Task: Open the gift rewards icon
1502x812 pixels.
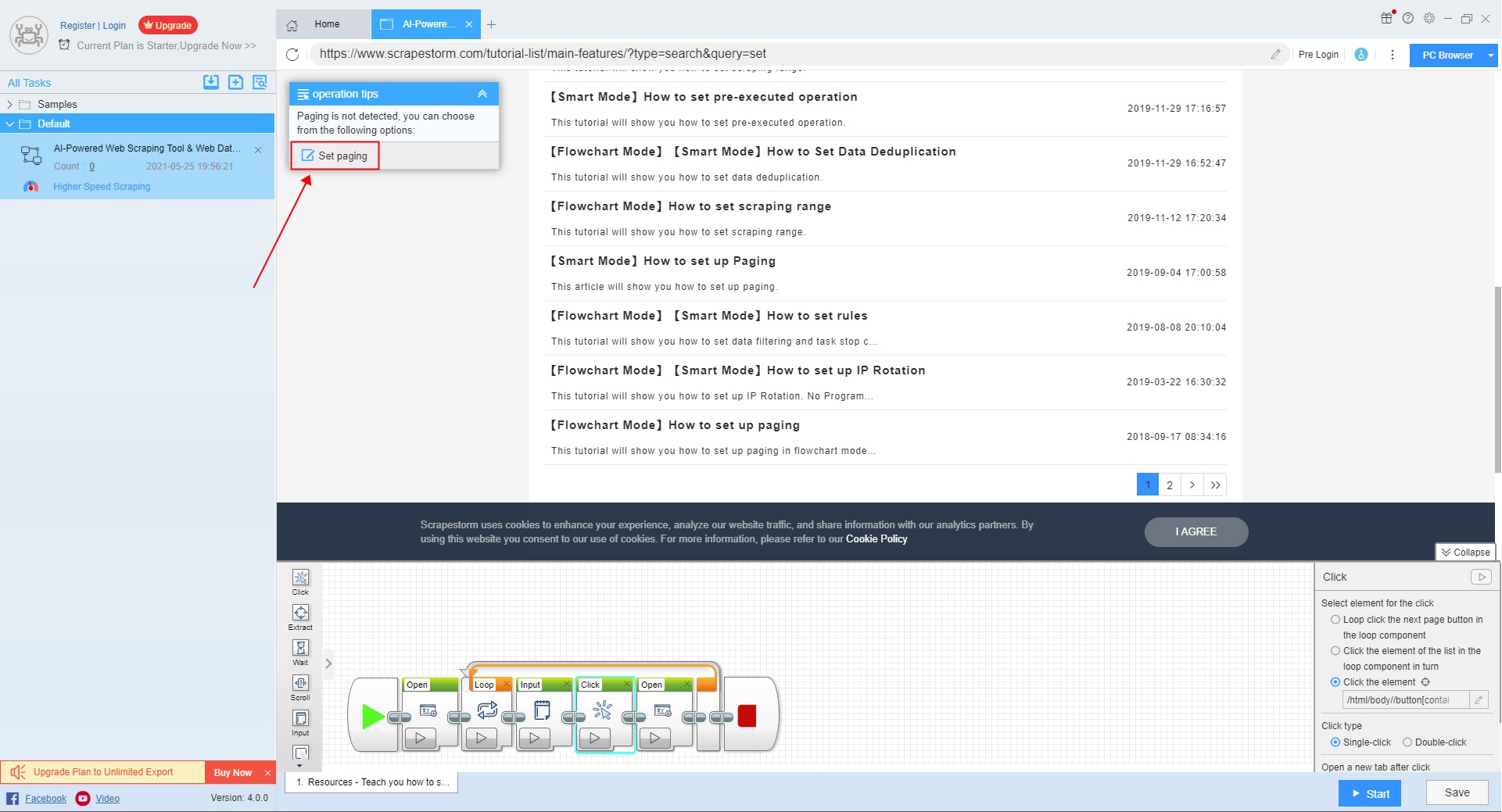Action: click(1387, 18)
